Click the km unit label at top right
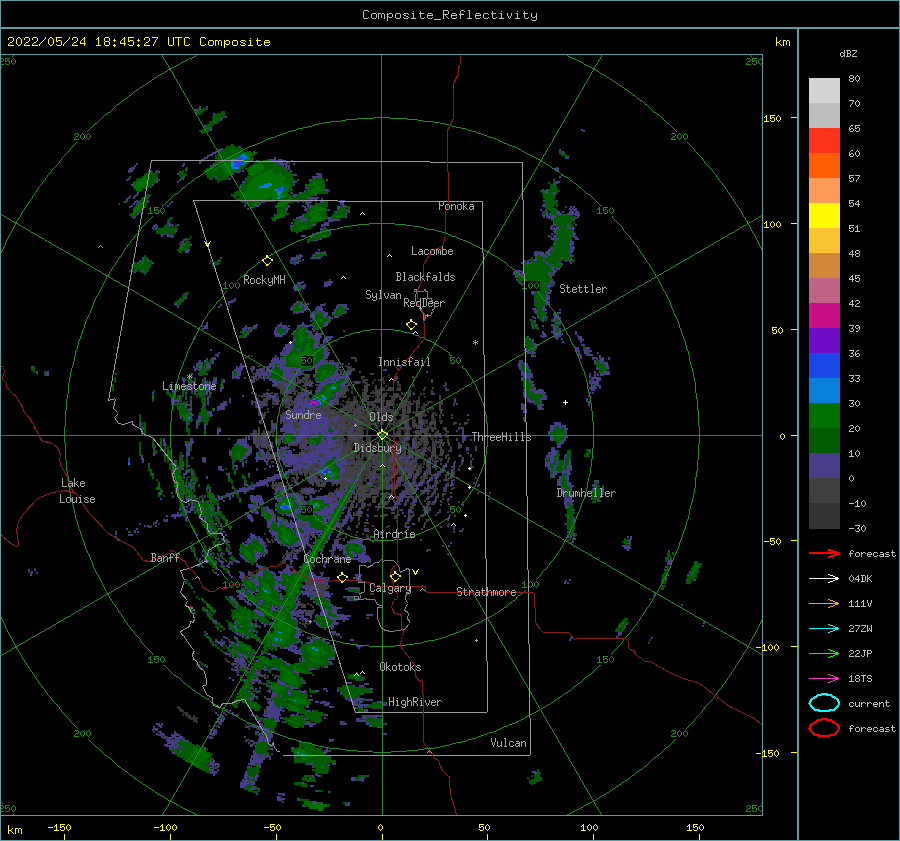The height and width of the screenshot is (841, 900). pyautogui.click(x=783, y=42)
